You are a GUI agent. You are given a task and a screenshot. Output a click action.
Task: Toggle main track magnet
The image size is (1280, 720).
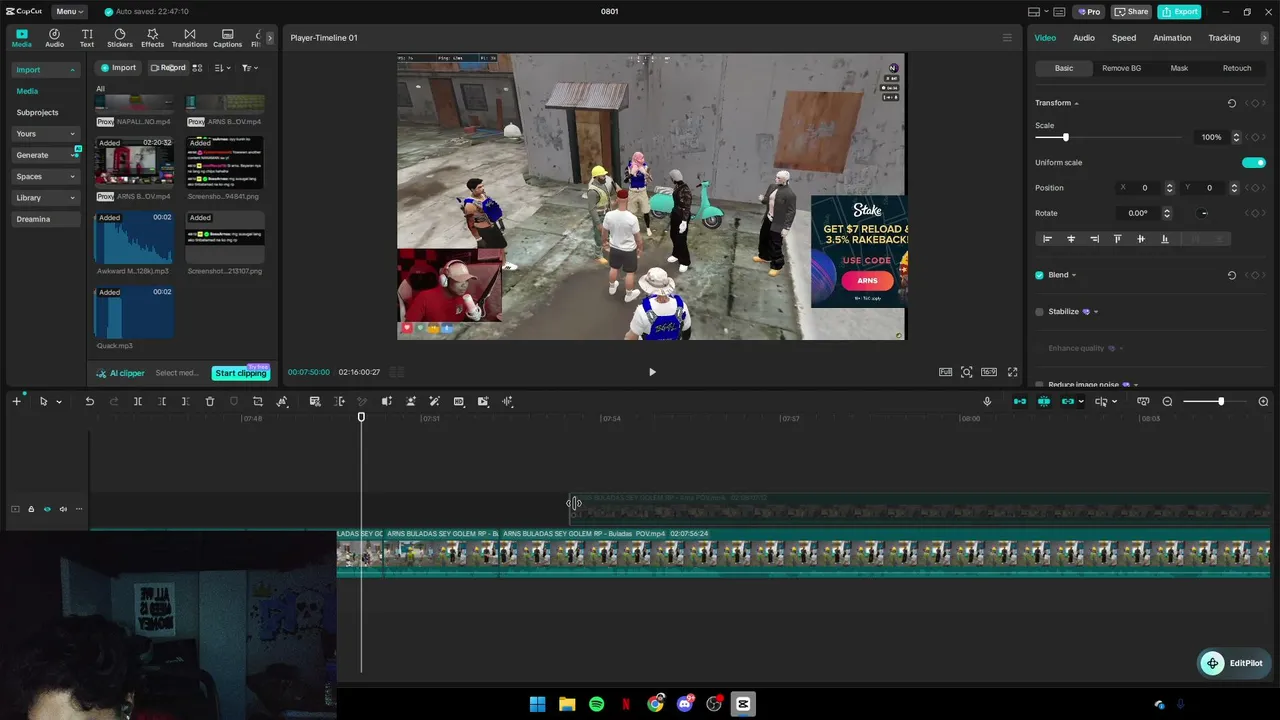(1020, 402)
